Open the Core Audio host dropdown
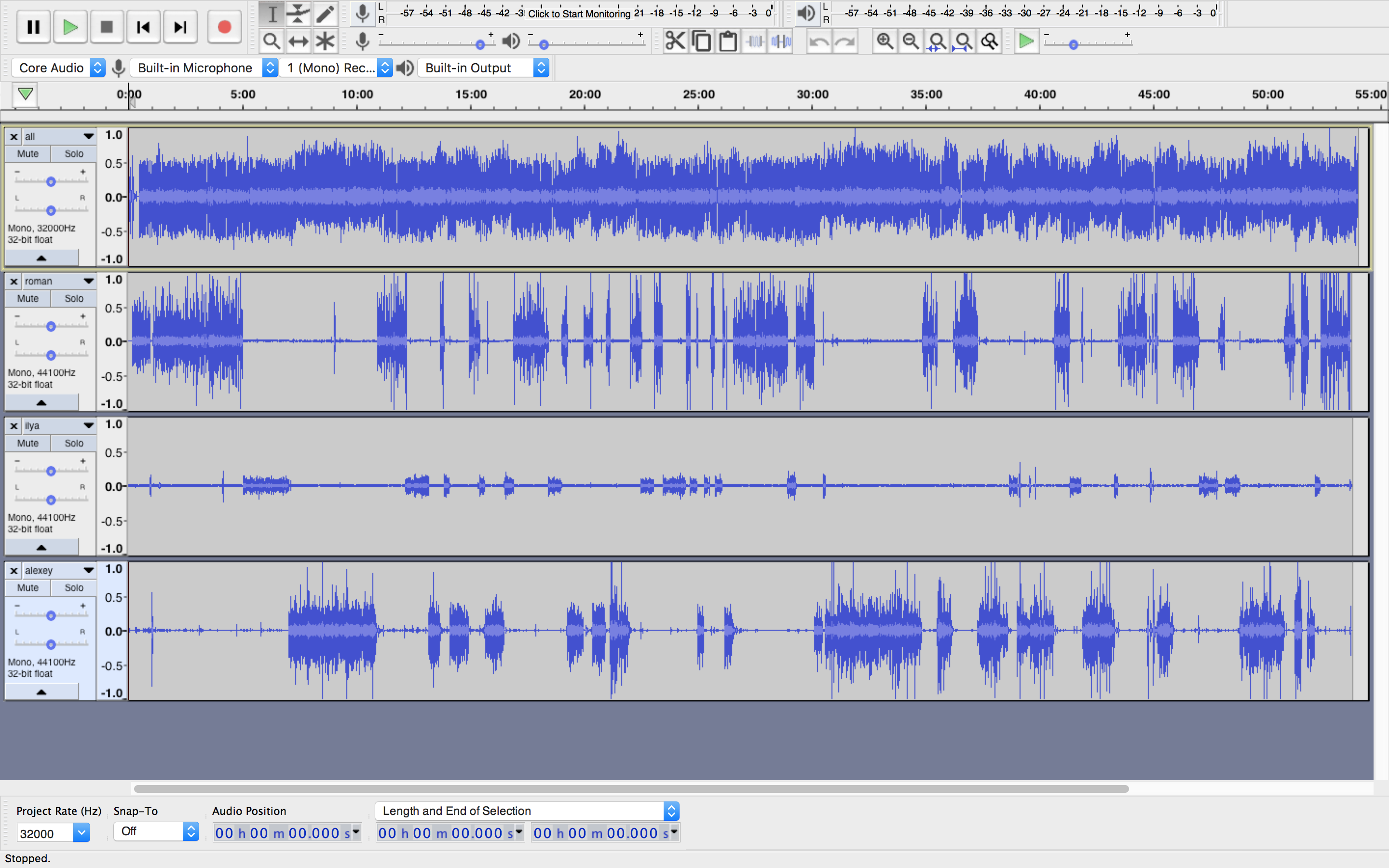Viewport: 1389px width, 868px height. pos(58,68)
